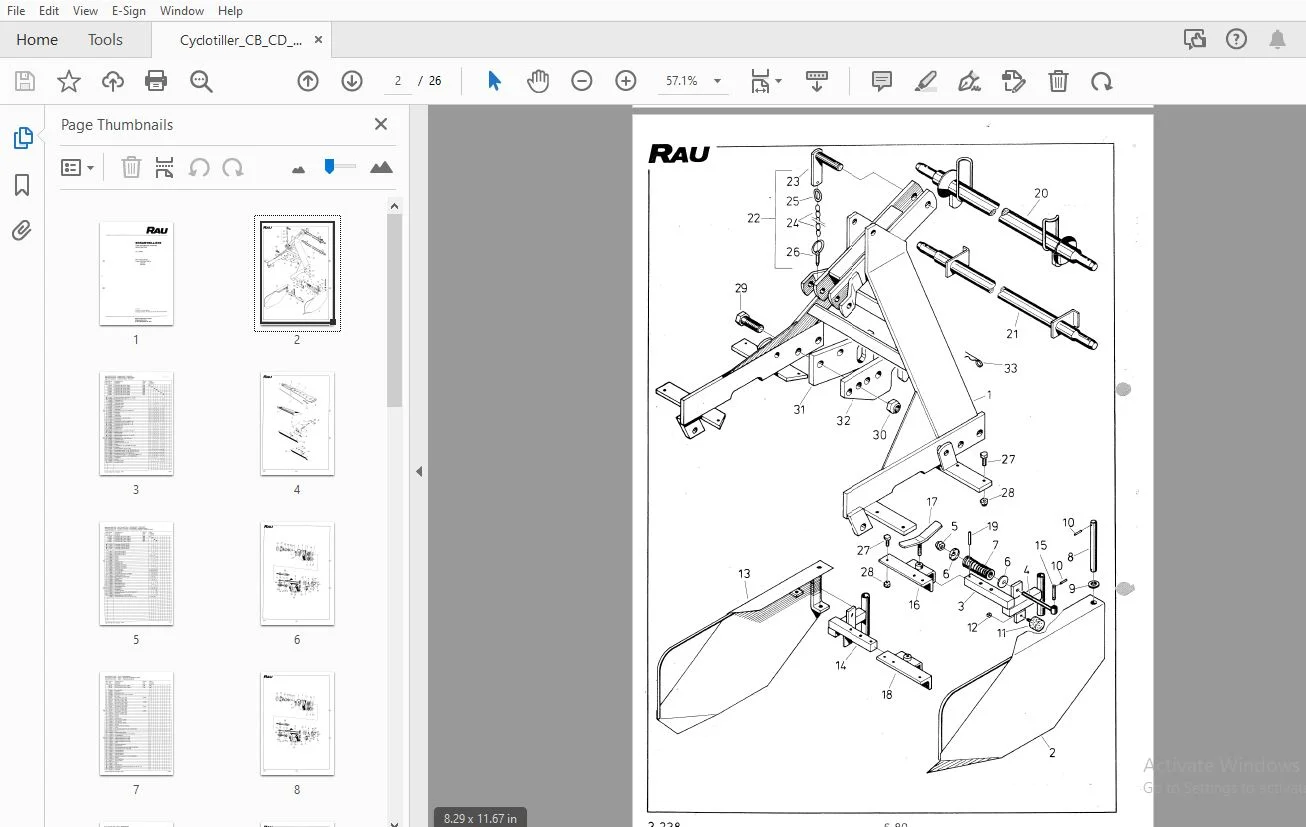Open the sign document pen tool
Screen dimensions: 1306x827
[969, 81]
